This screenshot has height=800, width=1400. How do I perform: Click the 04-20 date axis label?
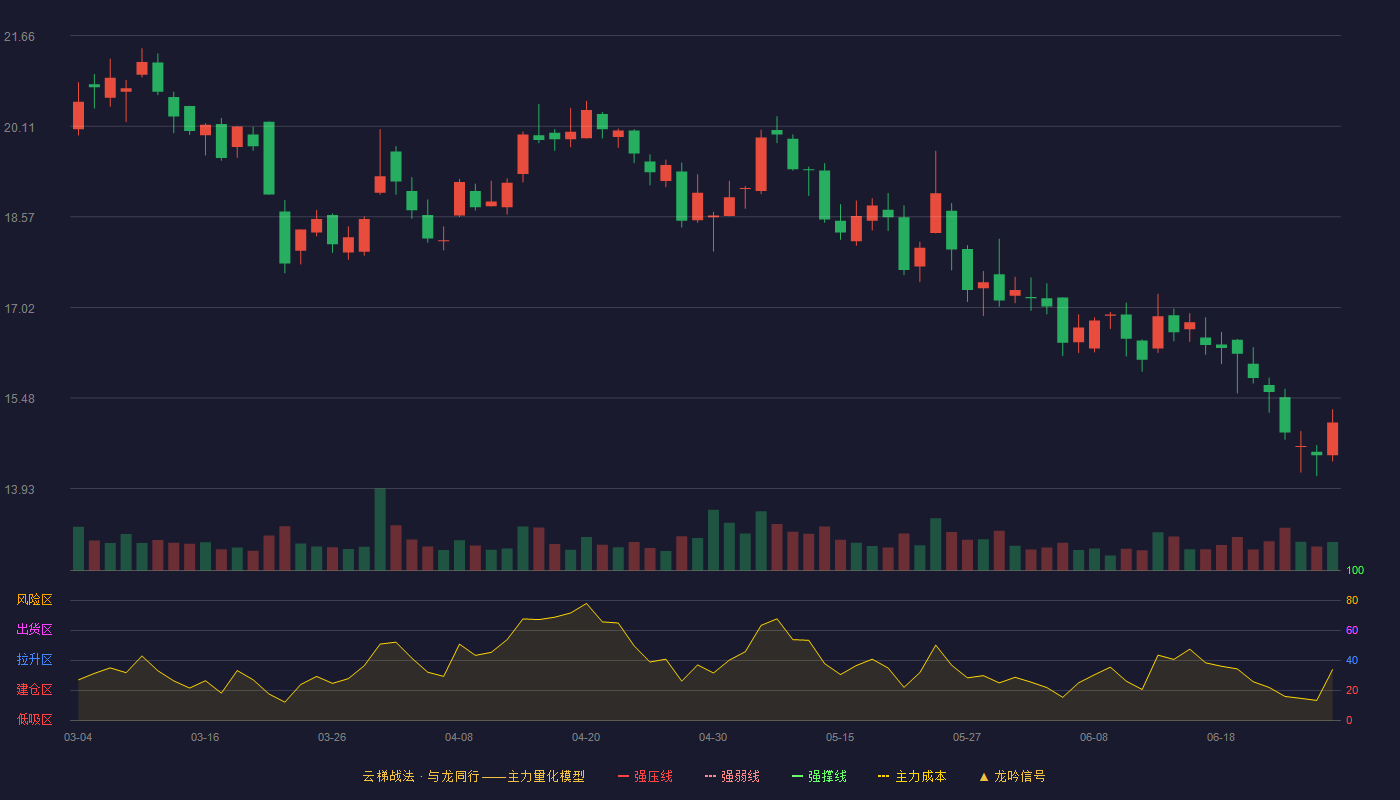pyautogui.click(x=586, y=737)
